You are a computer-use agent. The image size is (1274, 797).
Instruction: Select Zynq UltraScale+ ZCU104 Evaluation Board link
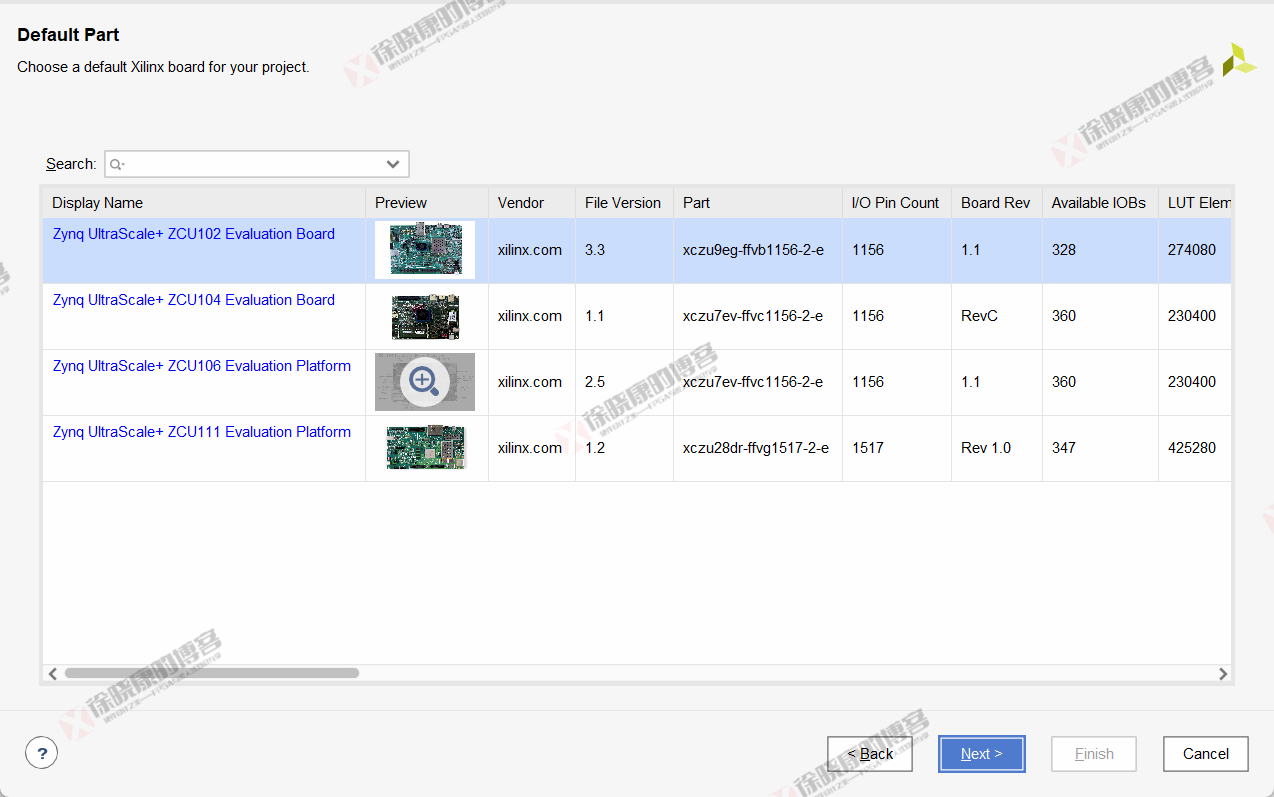point(194,300)
